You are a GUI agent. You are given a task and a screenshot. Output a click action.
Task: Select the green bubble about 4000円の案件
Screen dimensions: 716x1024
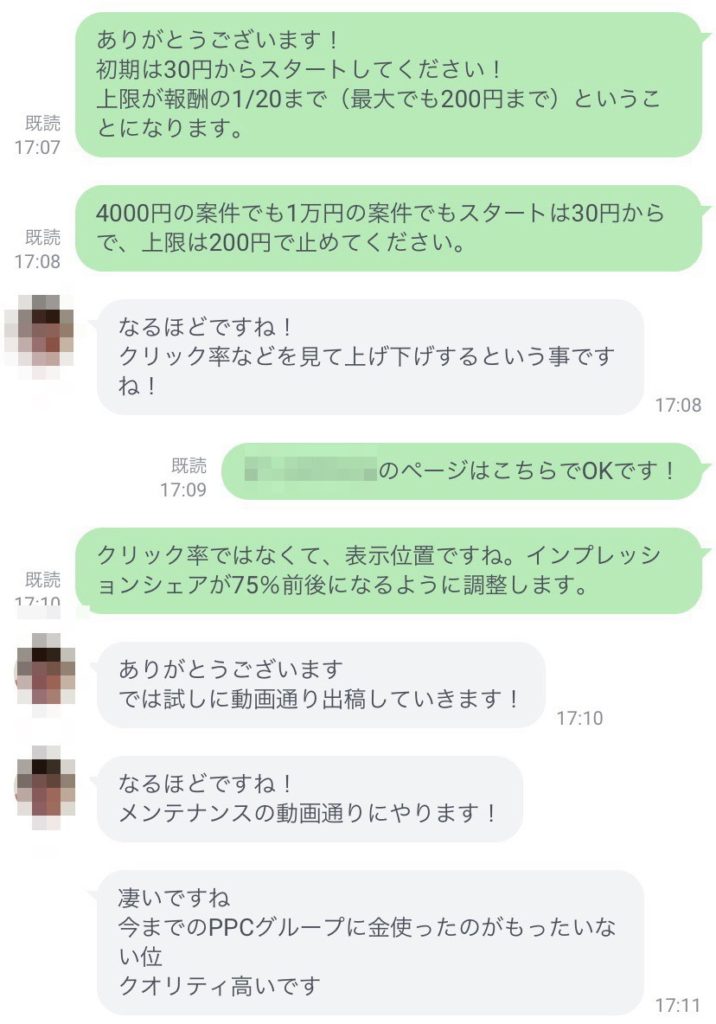tap(390, 228)
